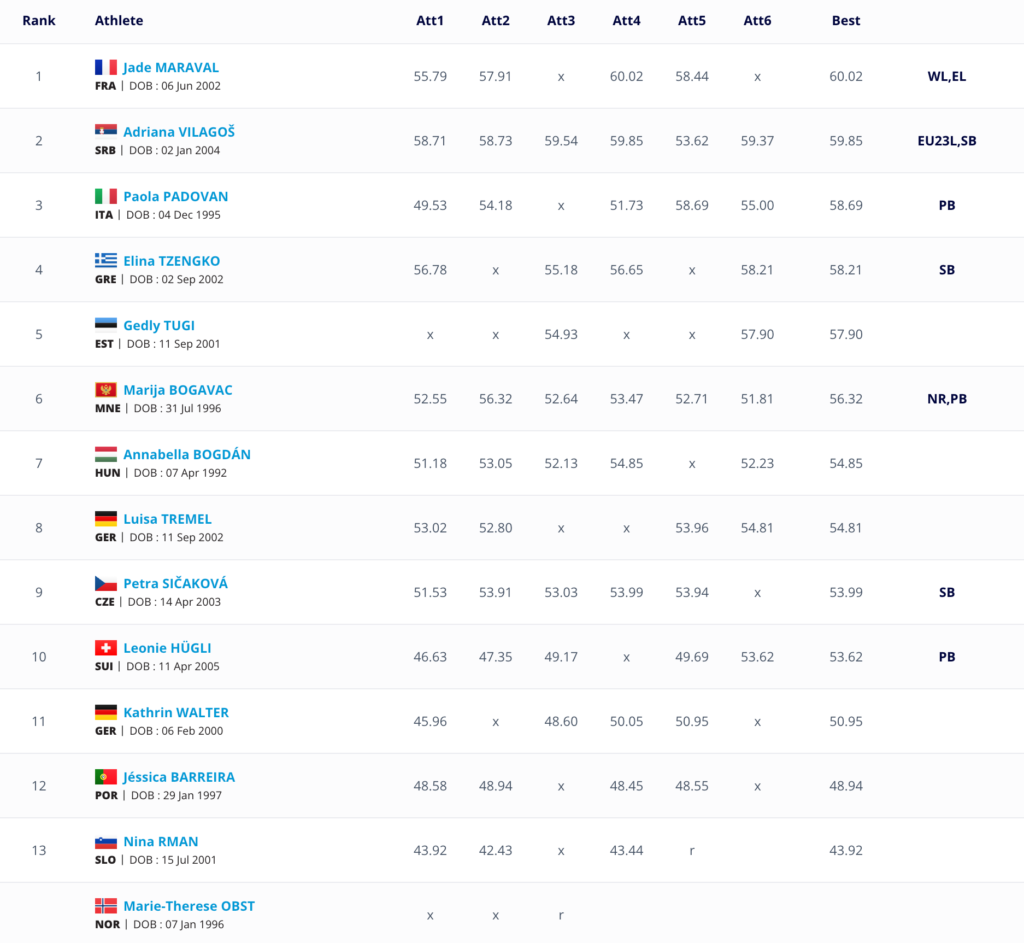
Task: Click the French flag beside Jade MARAVAL
Action: click(106, 67)
